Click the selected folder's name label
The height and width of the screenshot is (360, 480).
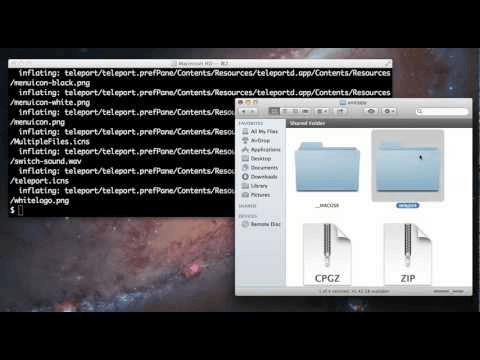408,205
